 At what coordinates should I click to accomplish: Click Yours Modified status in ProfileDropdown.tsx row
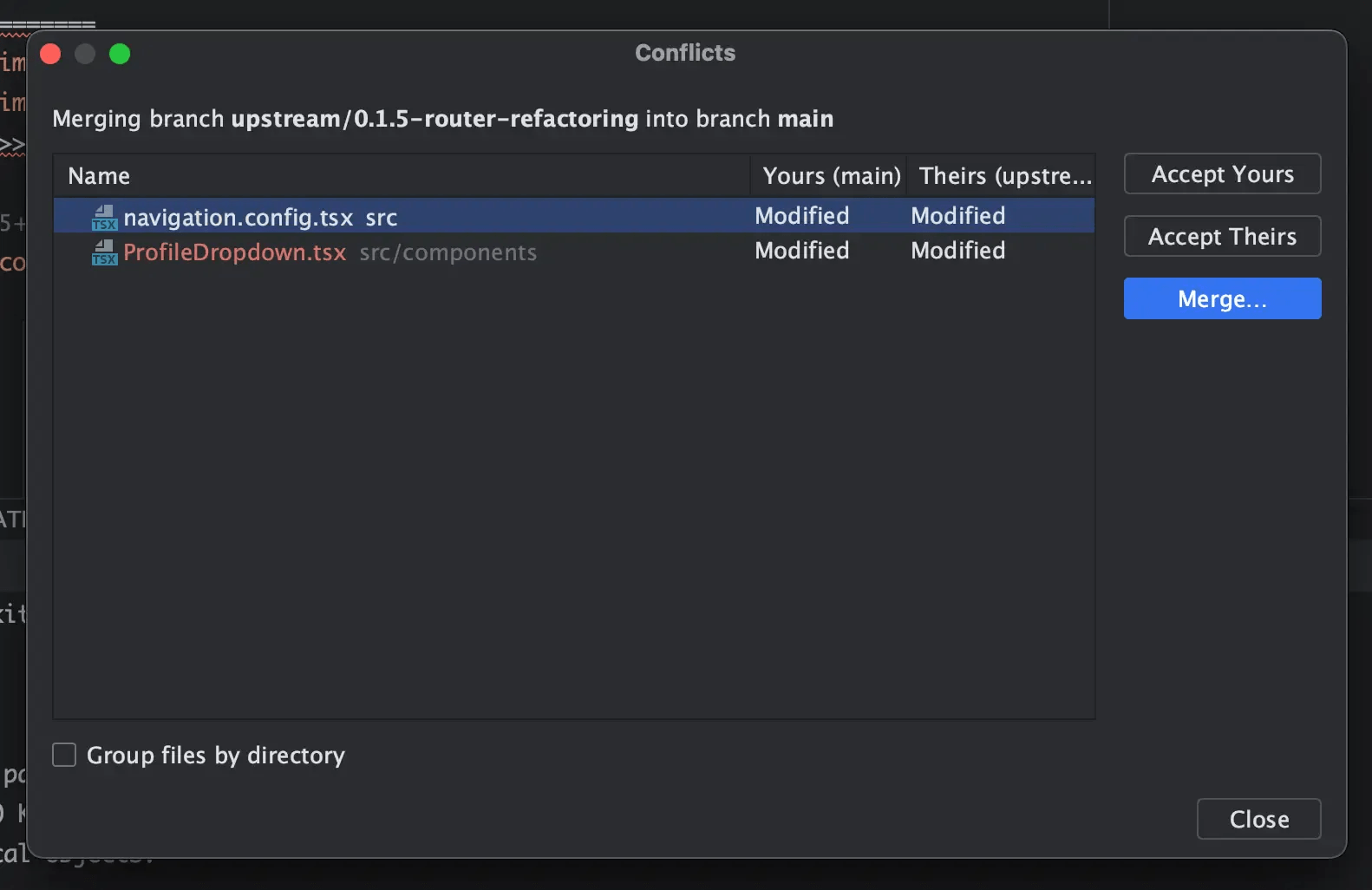pyautogui.click(x=801, y=251)
